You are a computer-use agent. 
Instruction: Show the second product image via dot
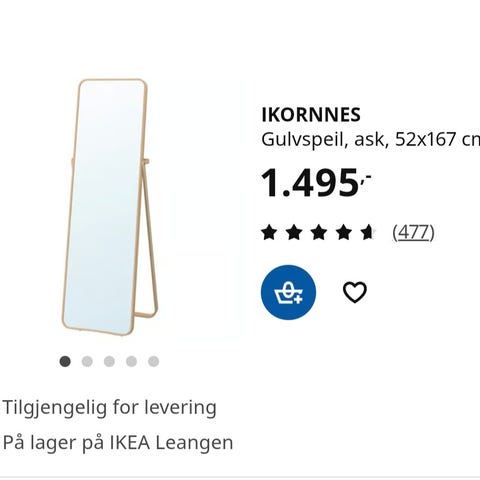87,361
